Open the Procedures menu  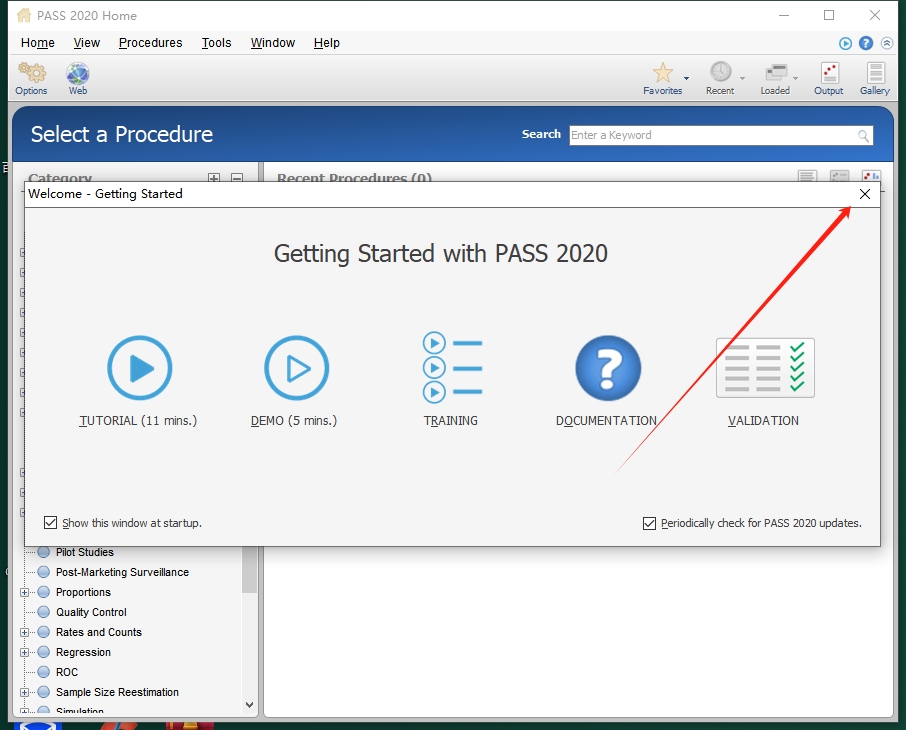click(150, 43)
